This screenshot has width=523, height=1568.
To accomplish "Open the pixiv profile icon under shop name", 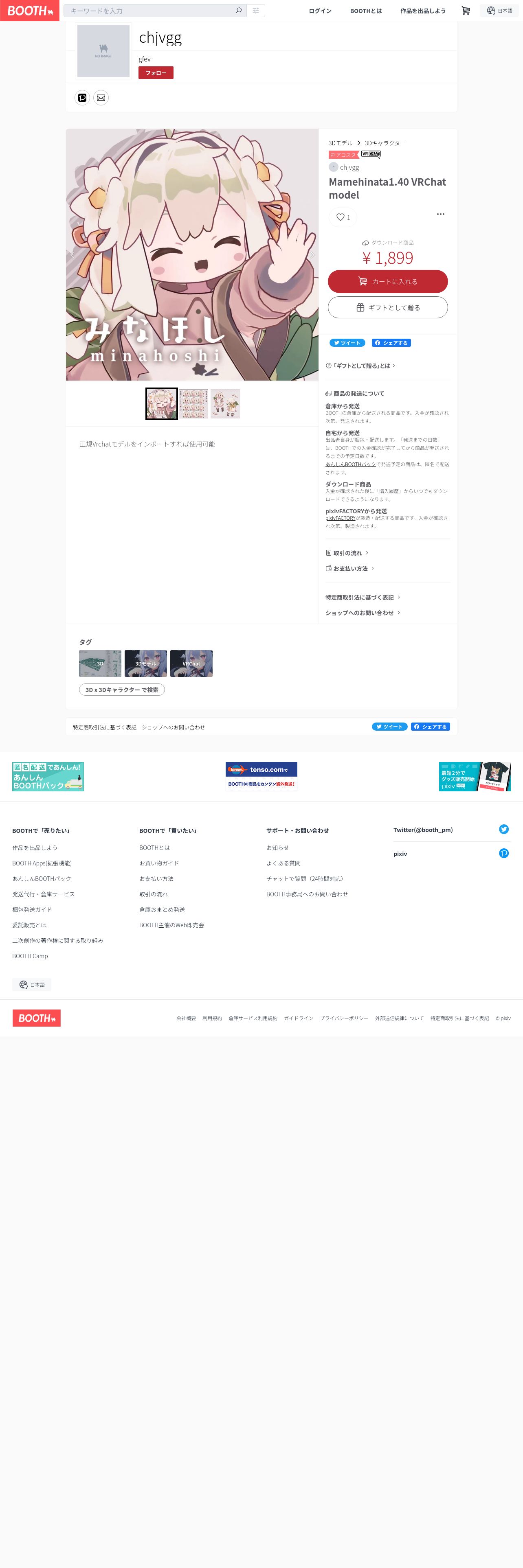I will click(x=82, y=97).
